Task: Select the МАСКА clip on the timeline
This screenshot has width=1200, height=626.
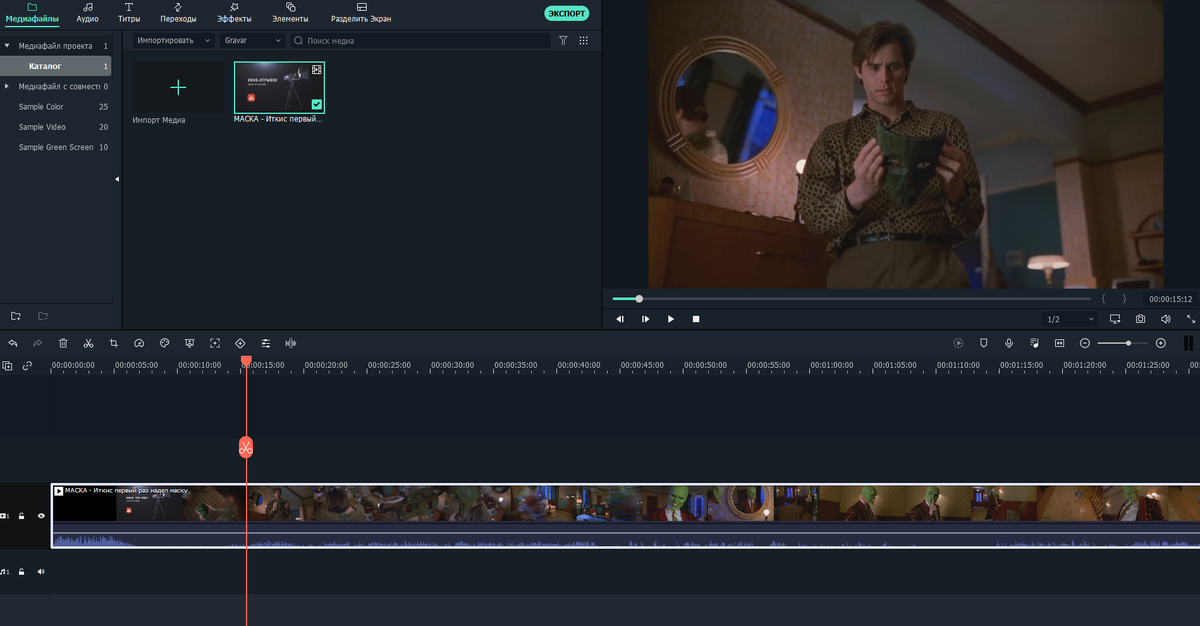Action: click(625, 516)
